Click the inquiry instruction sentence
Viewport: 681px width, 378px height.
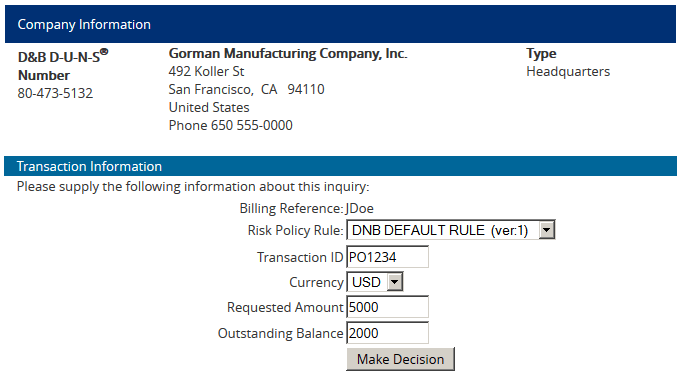193,187
